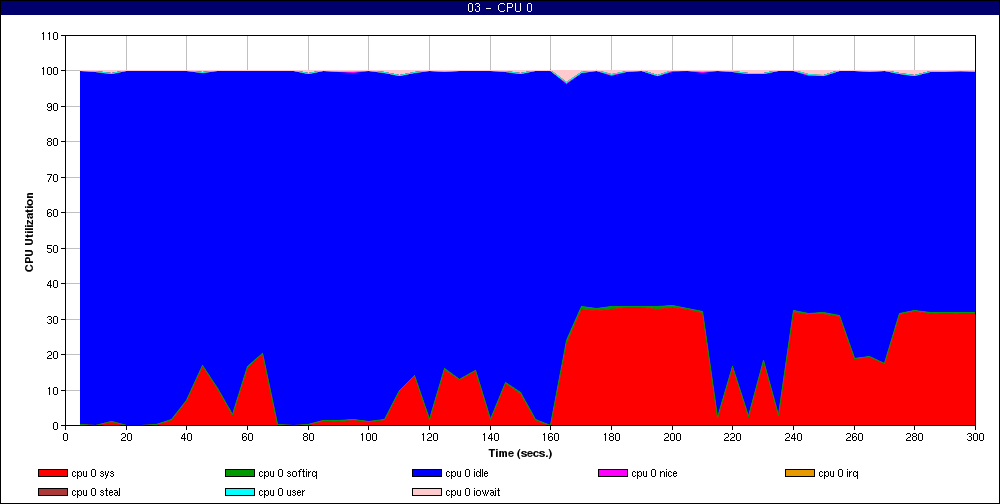1000x504 pixels.
Task: Click the x-axis tick label 240
Action: [x=793, y=437]
